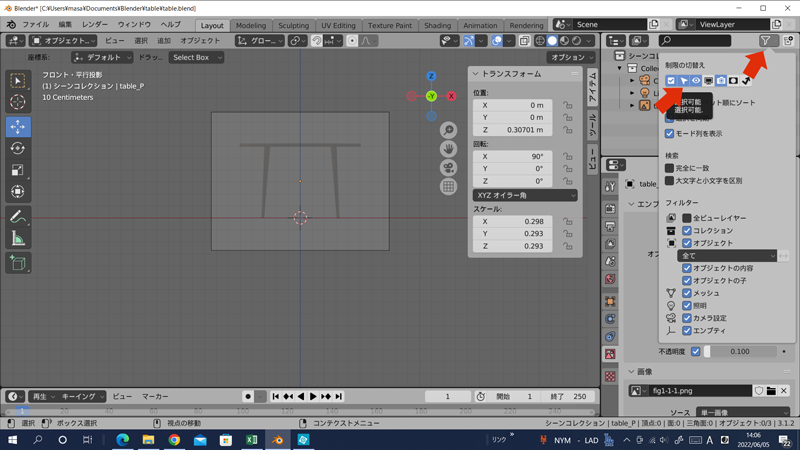This screenshot has width=800, height=450.
Task: Switch to the Modeling workspace tab
Action: [251, 26]
